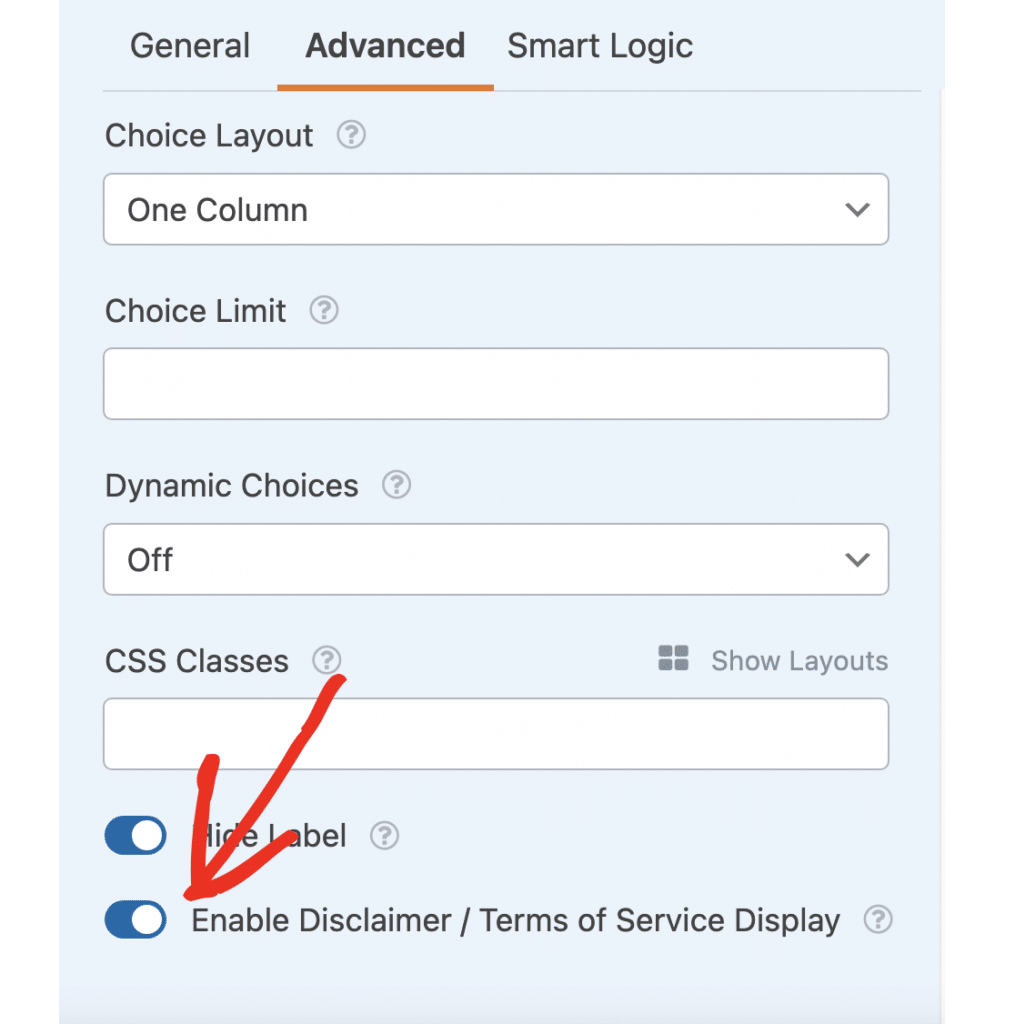Click the Show Layouts link

tap(798, 661)
